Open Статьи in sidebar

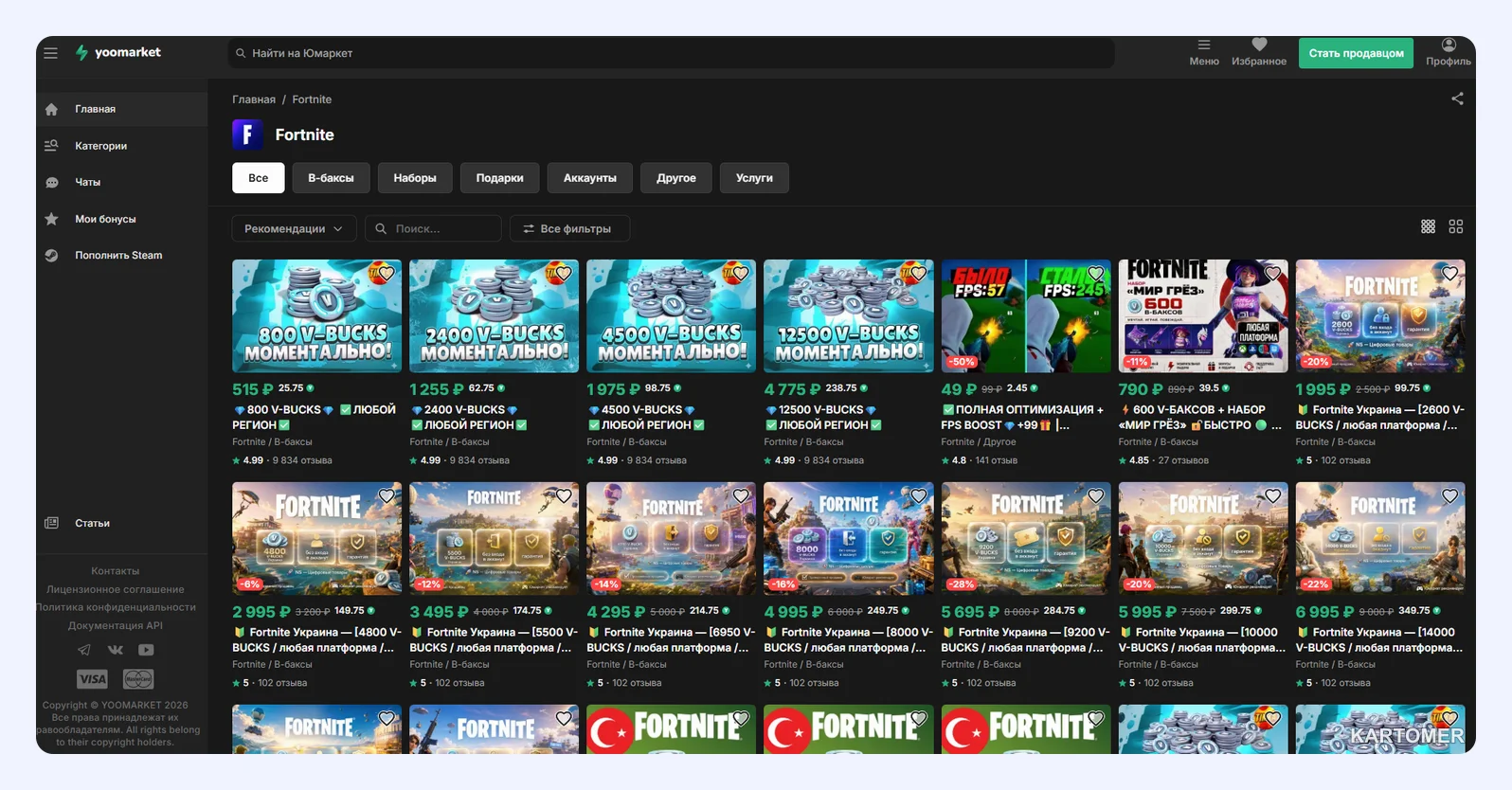click(122, 523)
